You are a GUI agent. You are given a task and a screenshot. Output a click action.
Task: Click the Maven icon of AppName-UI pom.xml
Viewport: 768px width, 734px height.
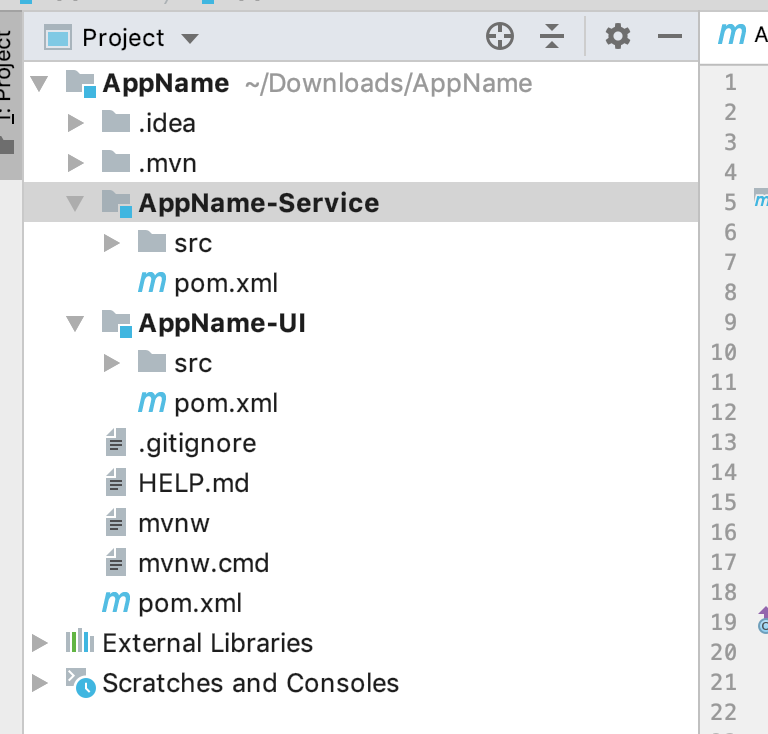(152, 403)
